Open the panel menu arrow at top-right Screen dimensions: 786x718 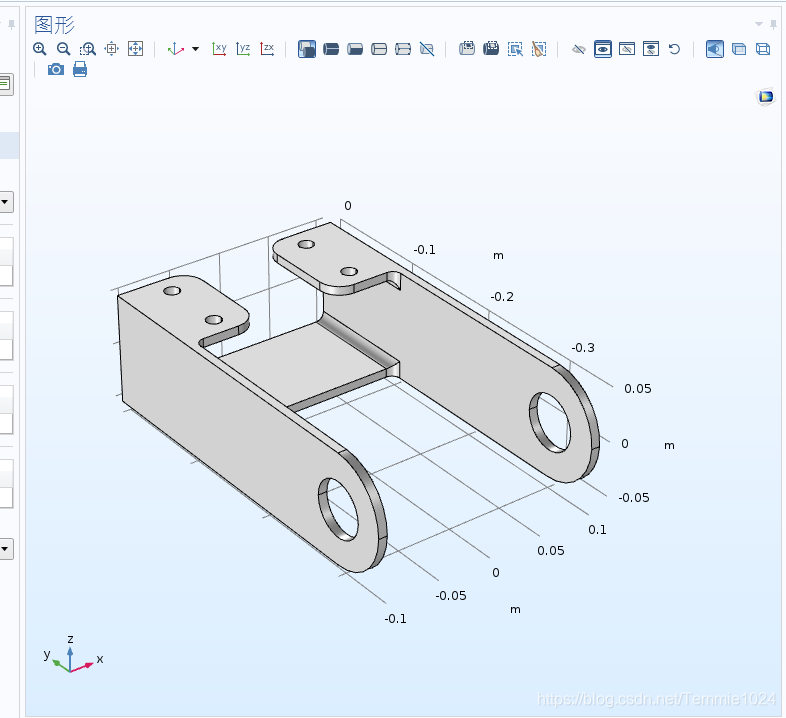pyautogui.click(x=759, y=24)
